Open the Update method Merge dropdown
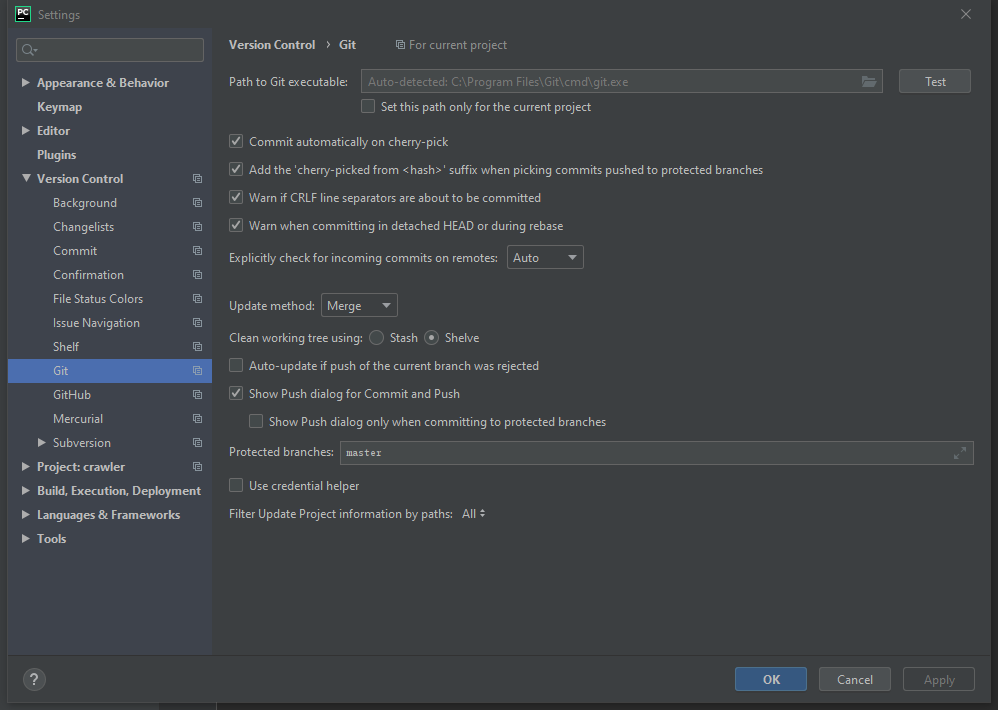The height and width of the screenshot is (710, 998). click(359, 306)
